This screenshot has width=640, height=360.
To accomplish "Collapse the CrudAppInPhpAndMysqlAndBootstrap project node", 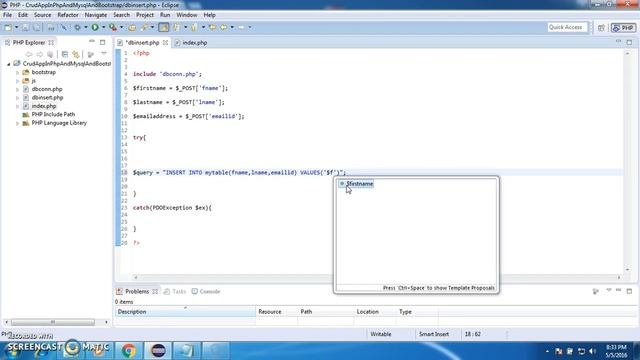I will pos(9,64).
